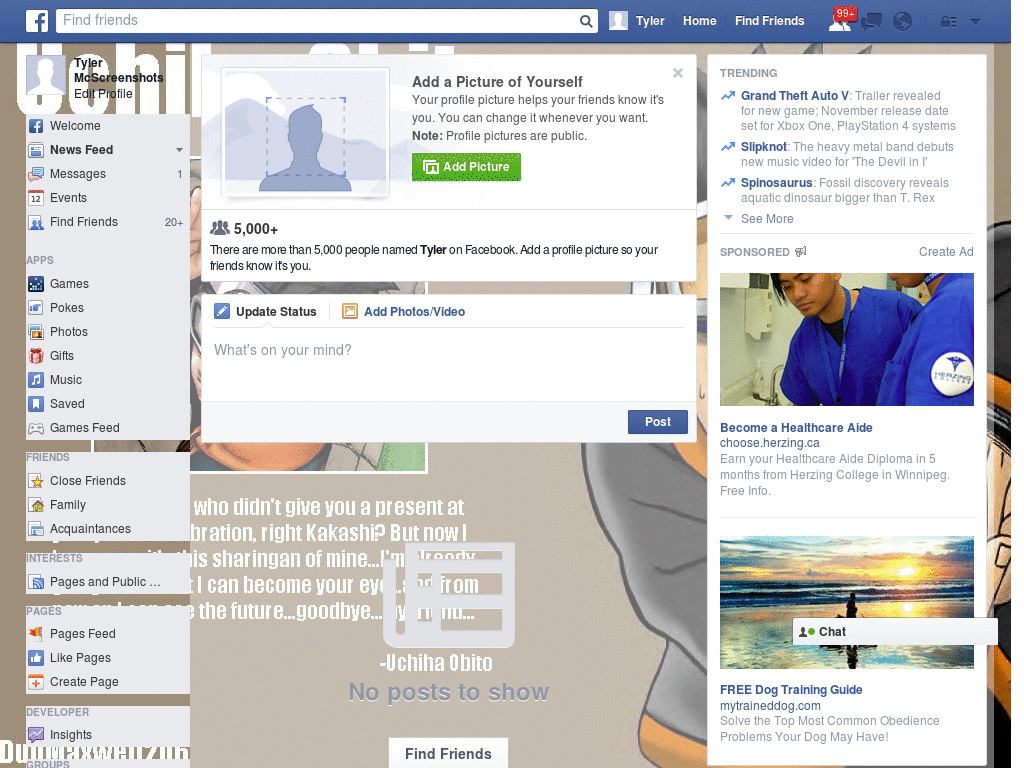The width and height of the screenshot is (1024, 768).
Task: Open the Create Page plus icon
Action: point(36,682)
